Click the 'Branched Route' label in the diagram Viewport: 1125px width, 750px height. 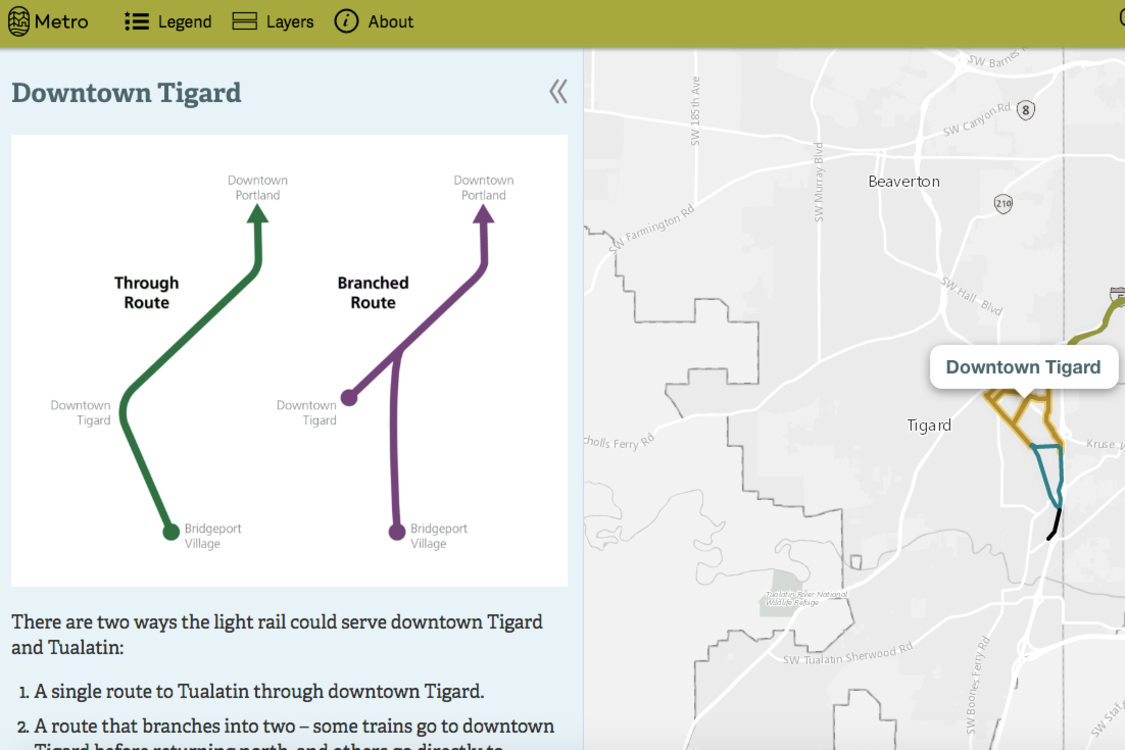coord(373,293)
